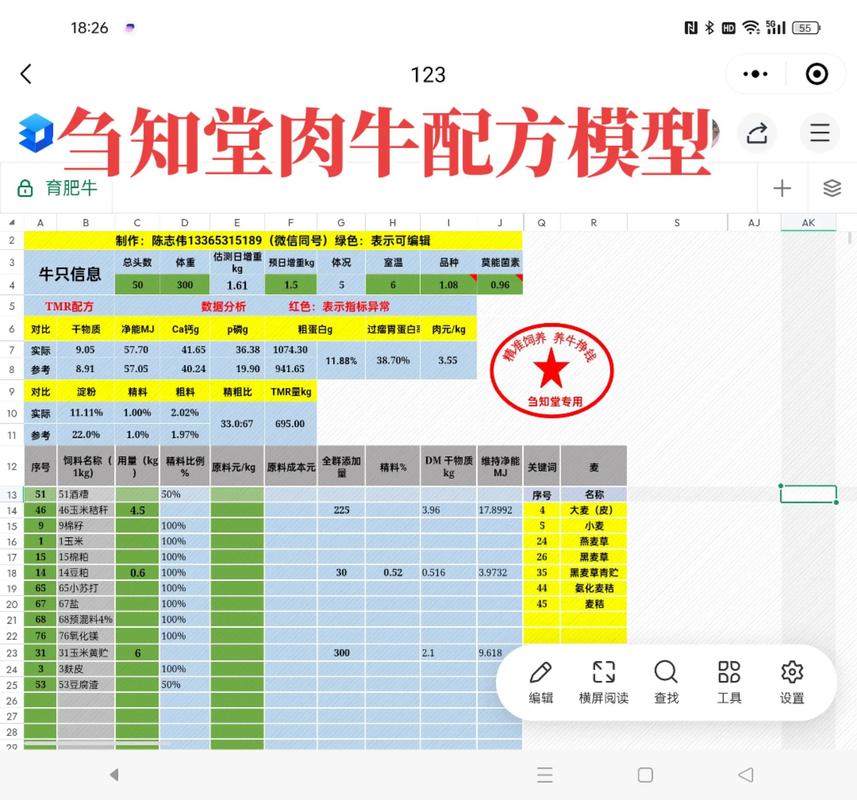
Task: Select the 14豆粕 feed name cell
Action: pos(86,572)
